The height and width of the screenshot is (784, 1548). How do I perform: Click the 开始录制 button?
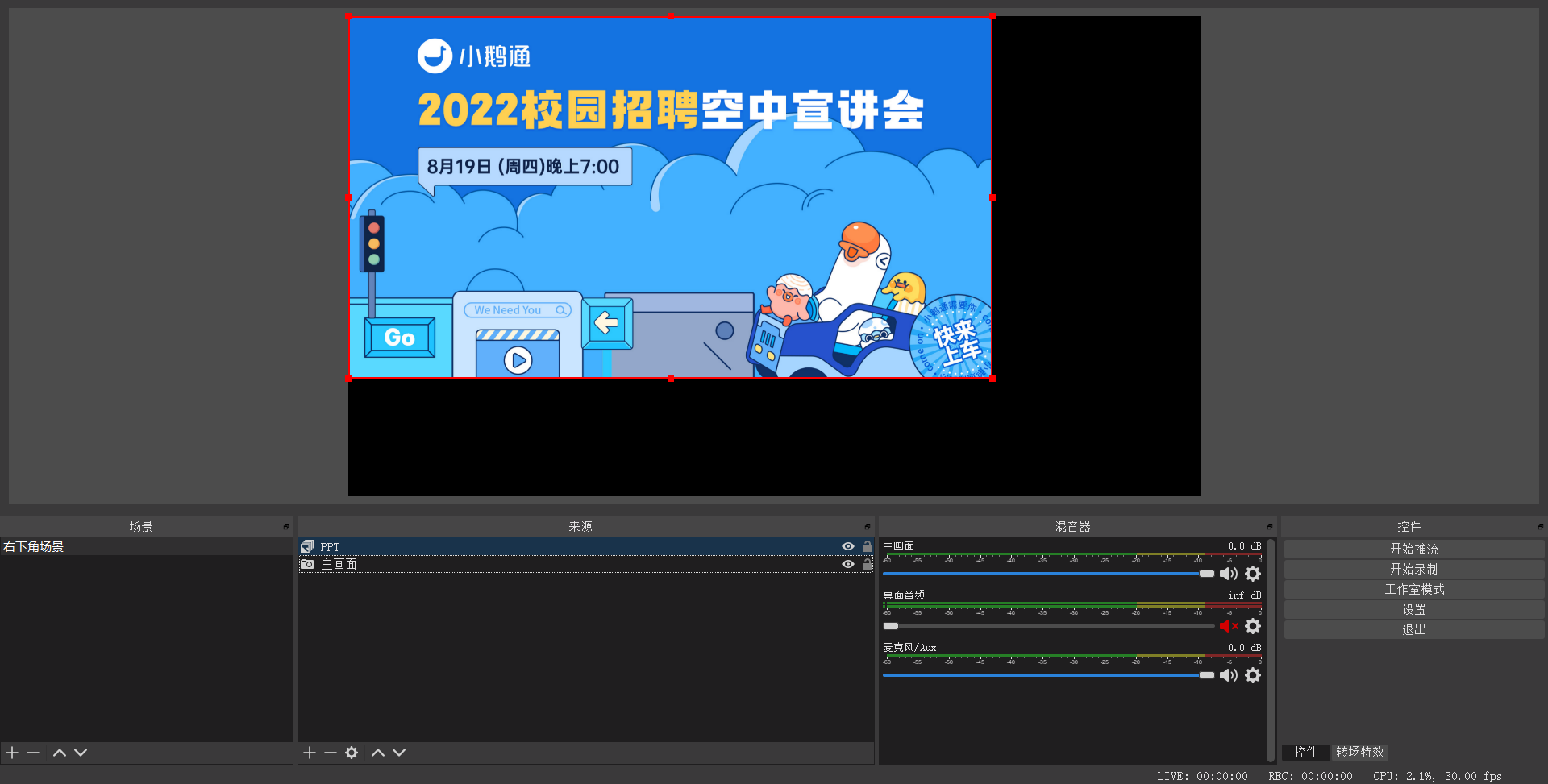(1414, 569)
